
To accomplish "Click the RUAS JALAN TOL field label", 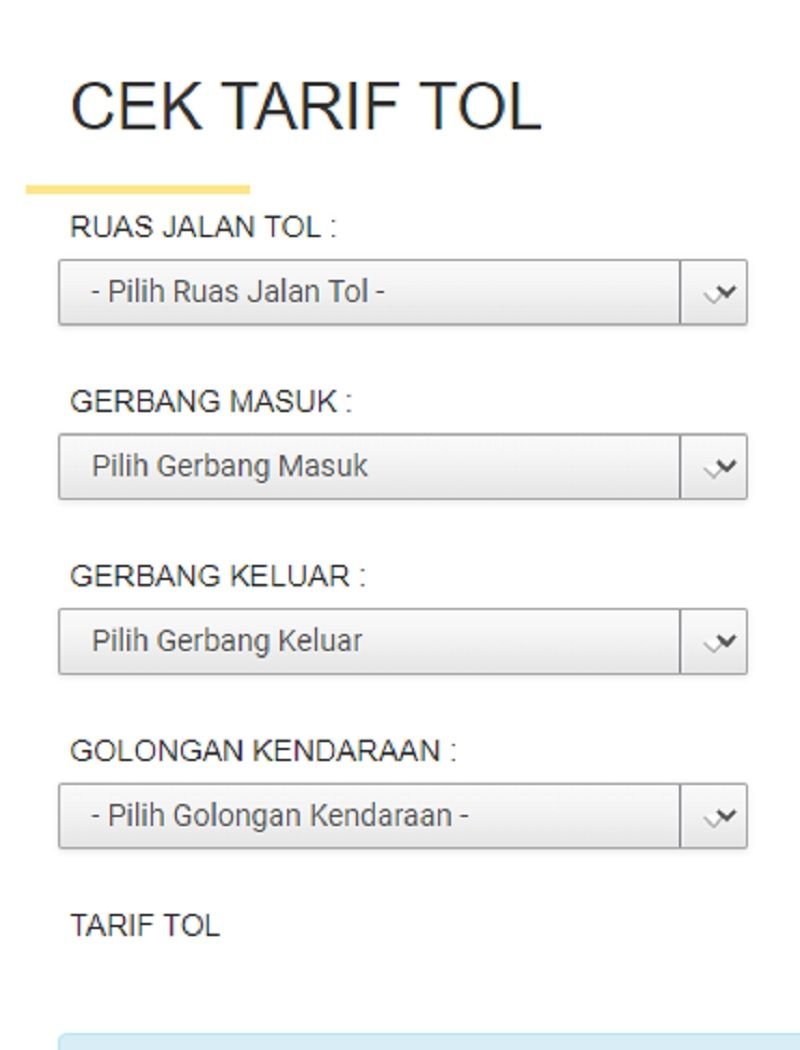I will tap(203, 227).
